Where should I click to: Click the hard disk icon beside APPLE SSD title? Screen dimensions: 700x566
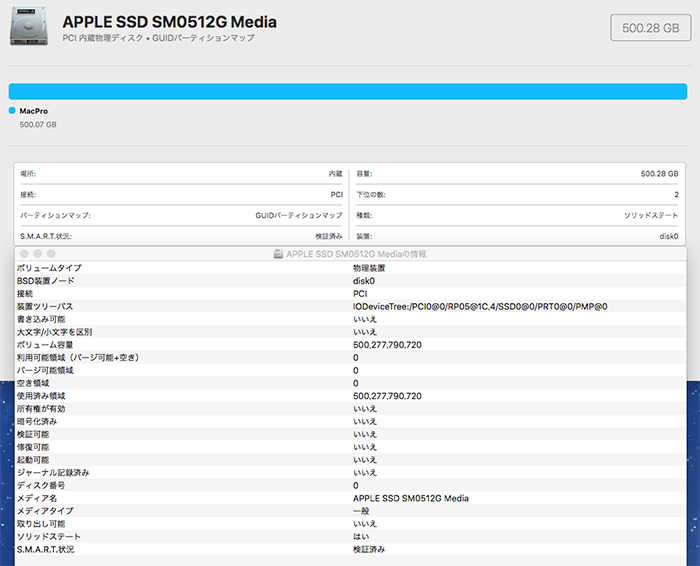point(29,26)
